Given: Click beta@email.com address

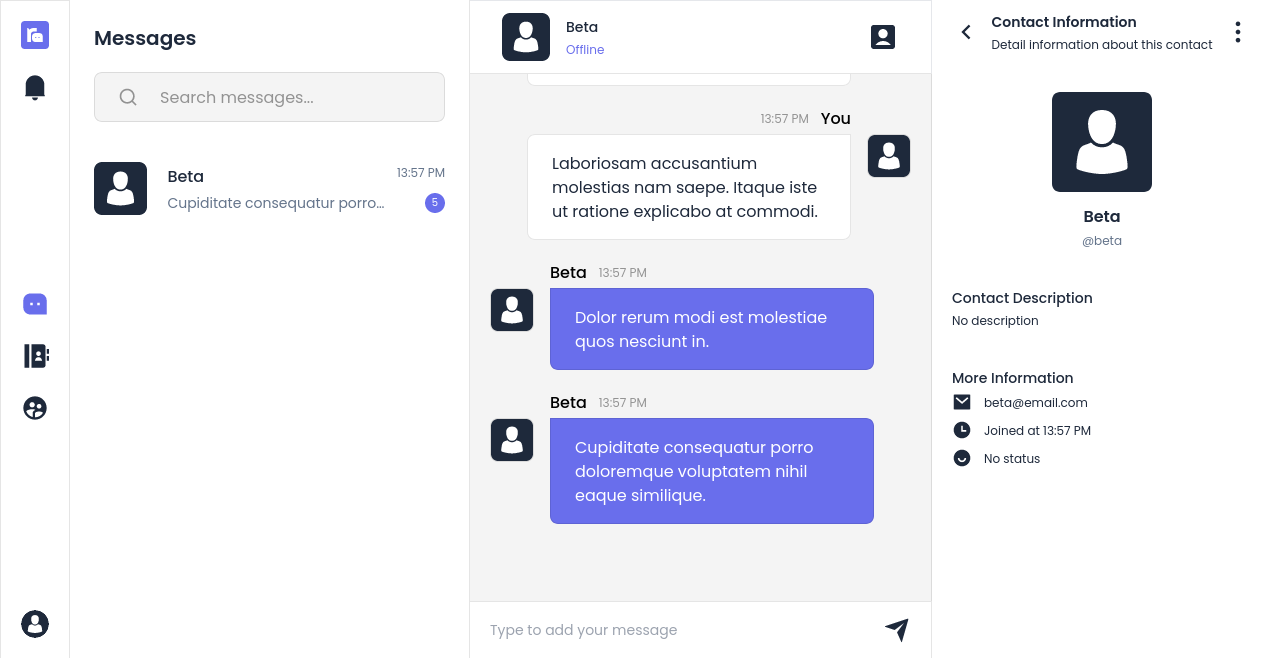Looking at the screenshot, I should [x=1035, y=402].
